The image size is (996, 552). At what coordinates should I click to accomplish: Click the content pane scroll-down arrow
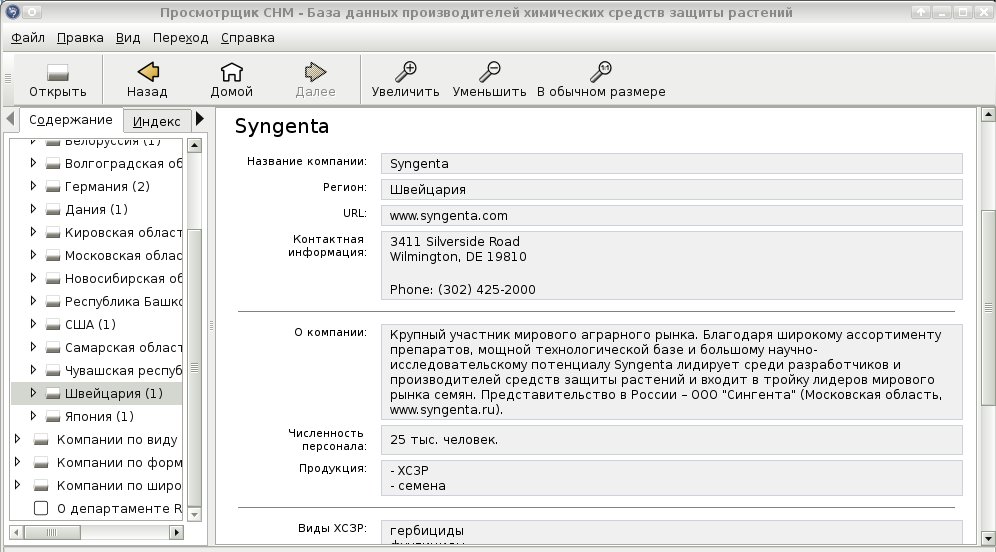(x=988, y=538)
